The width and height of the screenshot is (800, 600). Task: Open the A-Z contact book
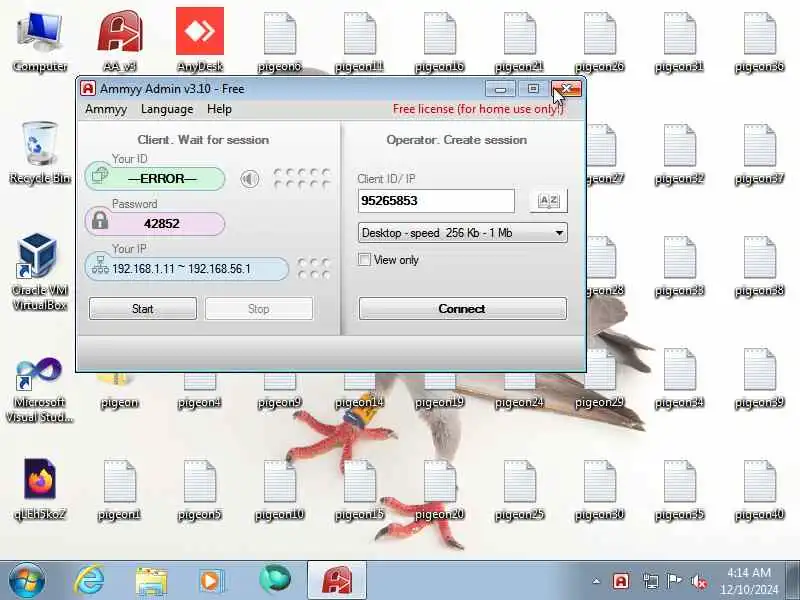point(548,201)
